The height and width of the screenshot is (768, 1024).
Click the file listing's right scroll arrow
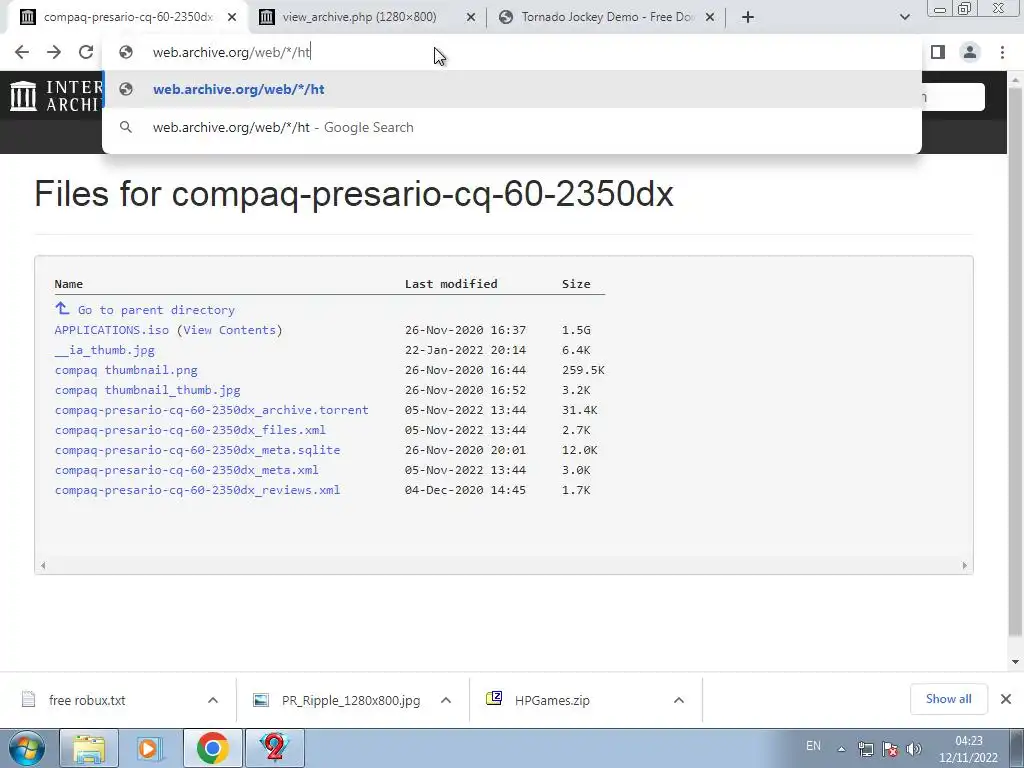[x=965, y=566]
